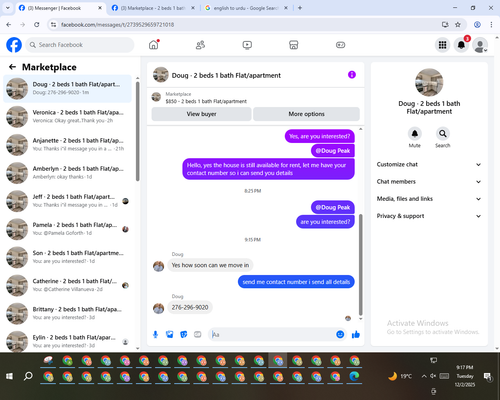
Task: Open the notifications bell
Action: tap(461, 45)
